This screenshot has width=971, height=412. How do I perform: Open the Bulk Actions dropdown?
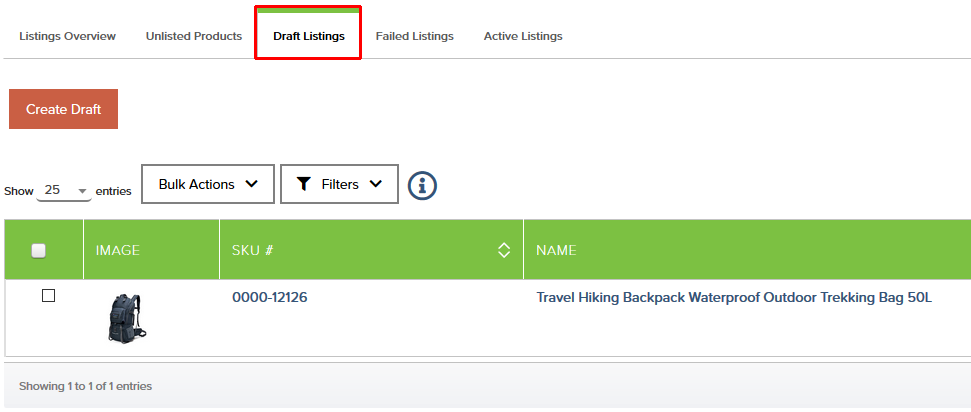pyautogui.click(x=208, y=184)
